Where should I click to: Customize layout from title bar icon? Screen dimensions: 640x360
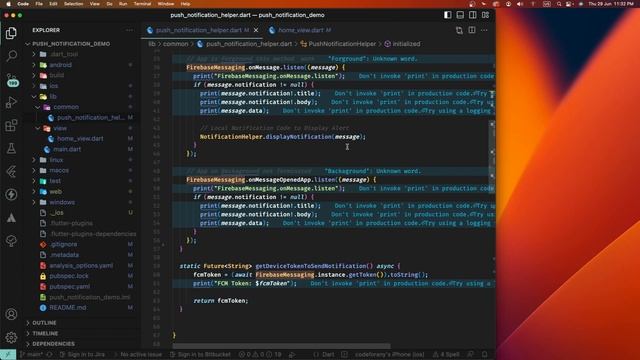click(x=485, y=15)
